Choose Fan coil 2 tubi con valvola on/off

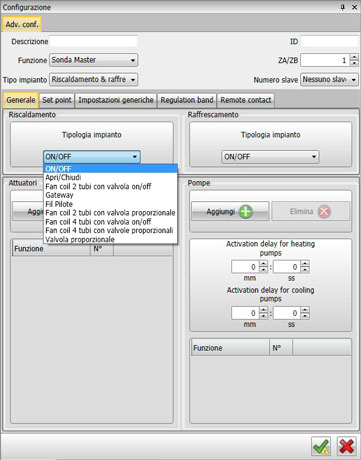[110, 186]
